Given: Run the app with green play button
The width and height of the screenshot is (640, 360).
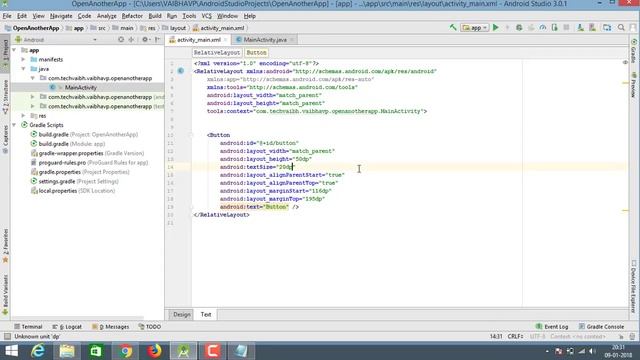Looking at the screenshot, I should coord(496,28).
